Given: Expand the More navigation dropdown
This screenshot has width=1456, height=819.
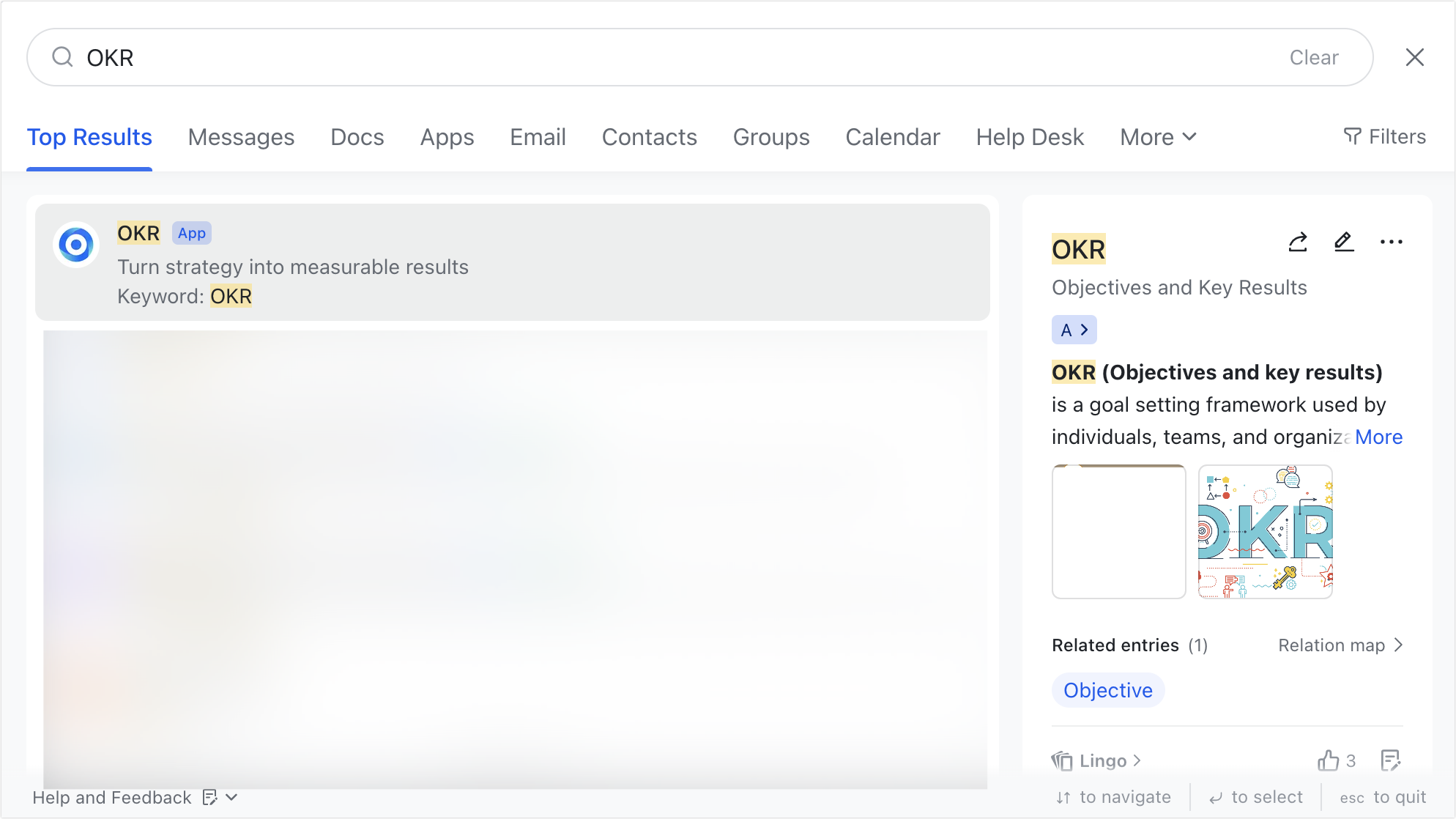Looking at the screenshot, I should [x=1157, y=137].
